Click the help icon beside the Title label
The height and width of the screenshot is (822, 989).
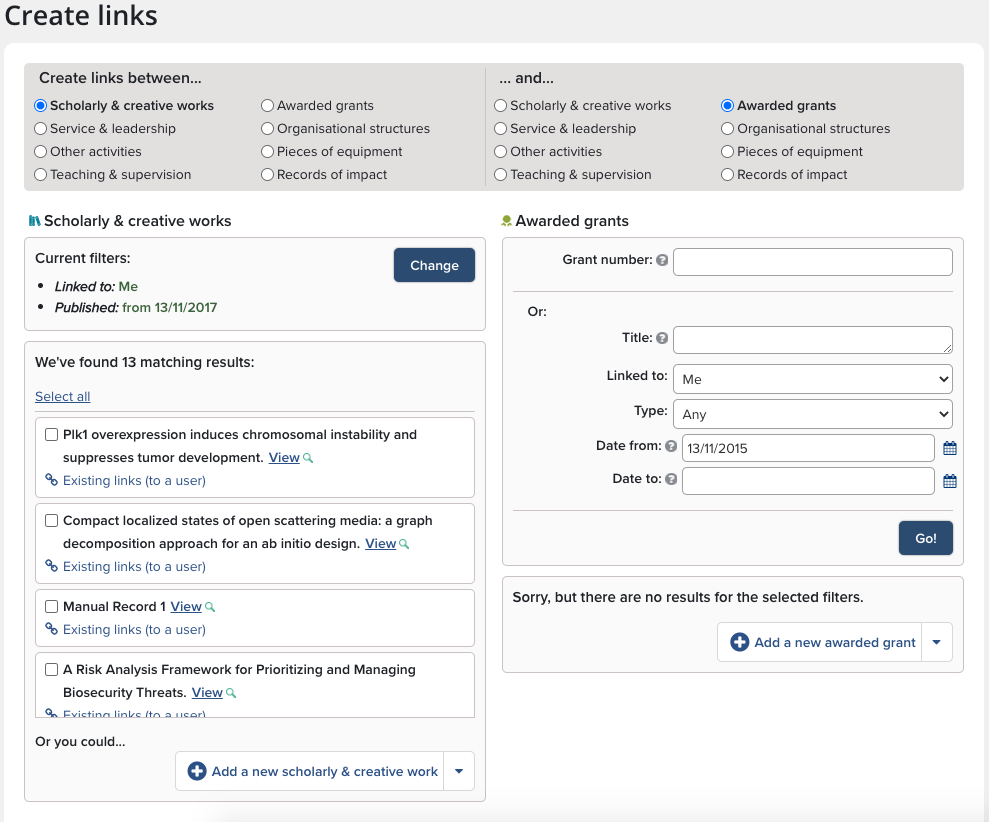pyautogui.click(x=661, y=338)
